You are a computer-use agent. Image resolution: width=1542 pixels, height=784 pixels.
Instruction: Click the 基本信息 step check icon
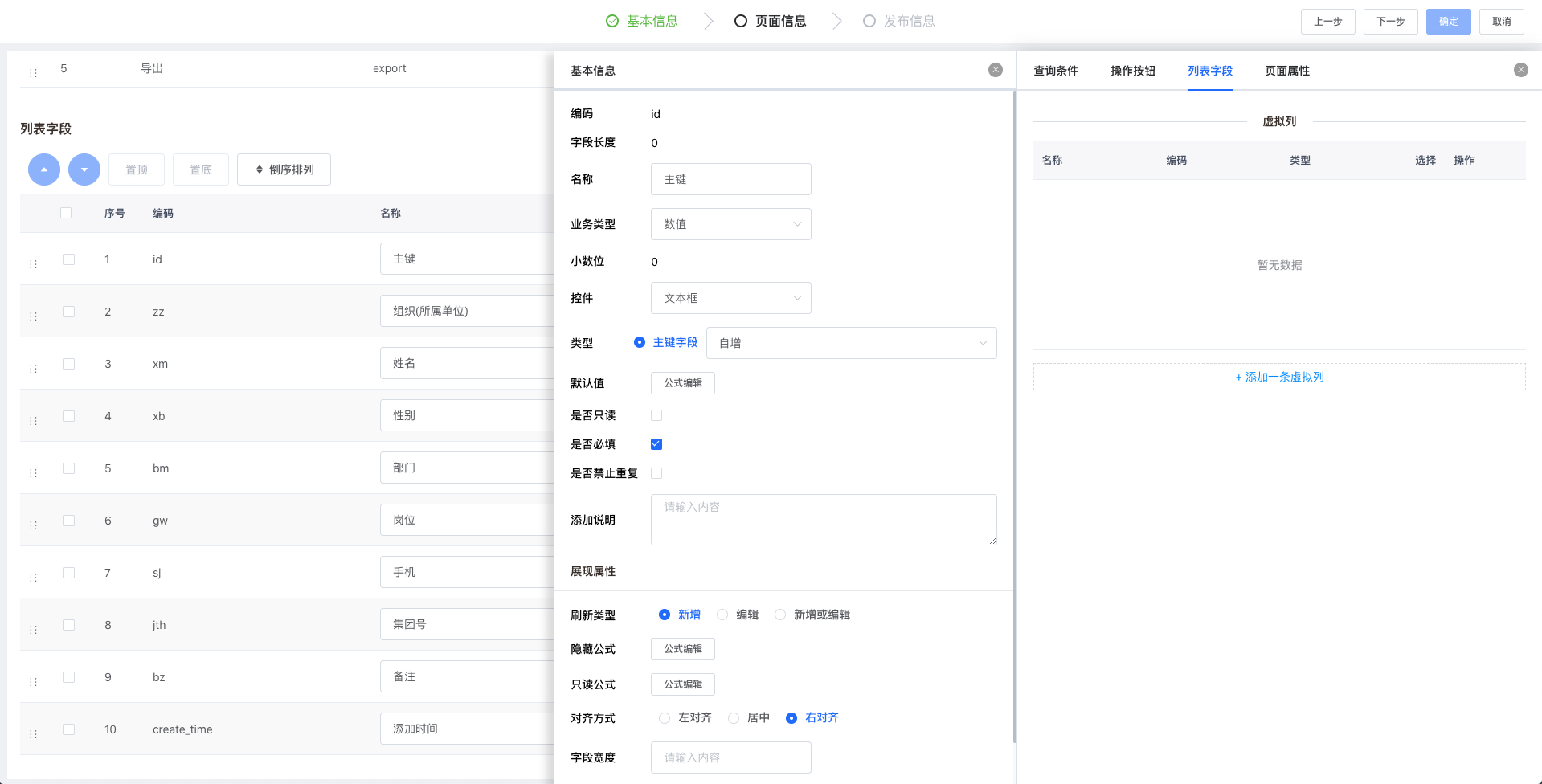612,21
